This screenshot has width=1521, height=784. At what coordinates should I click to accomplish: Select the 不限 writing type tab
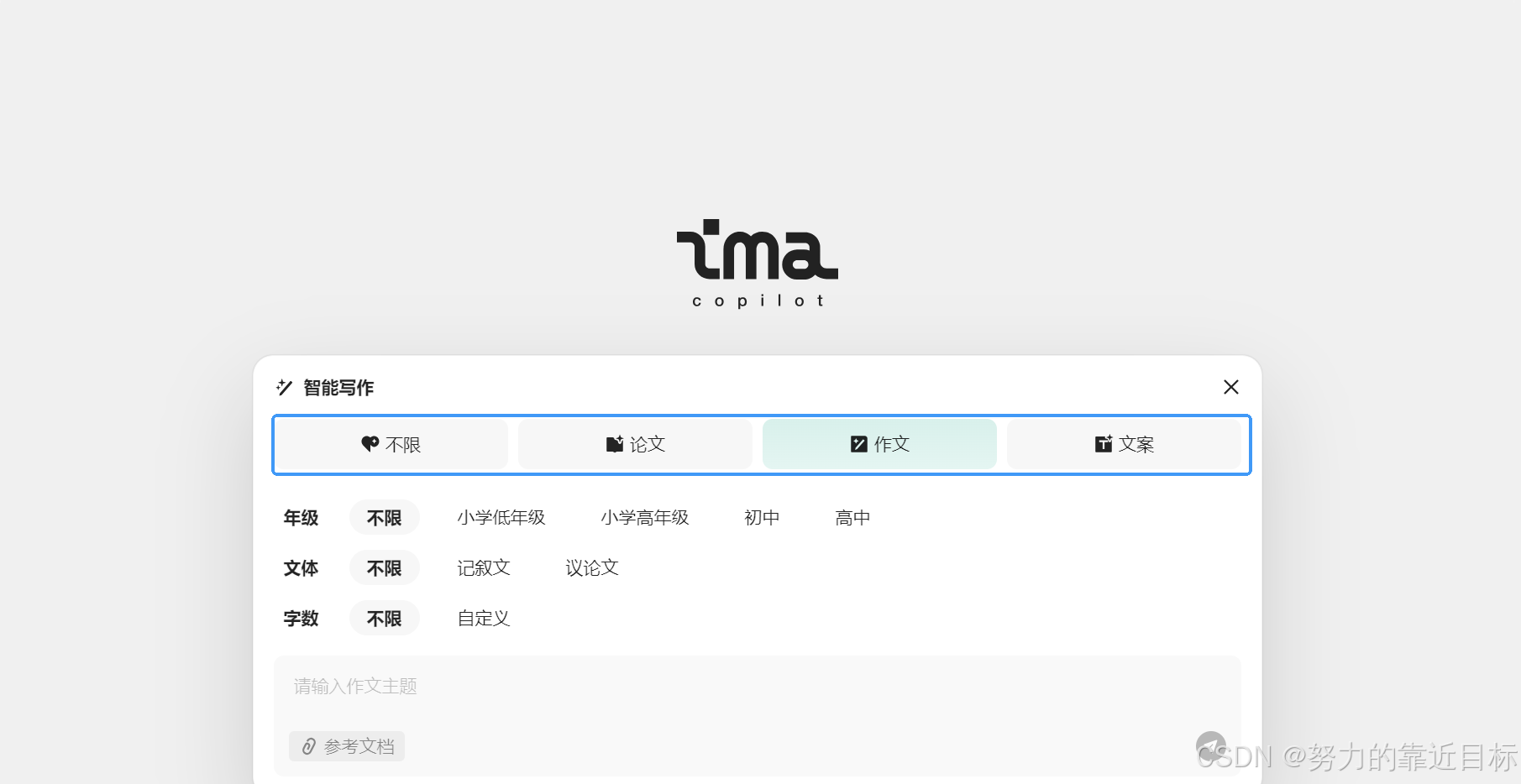pos(391,444)
